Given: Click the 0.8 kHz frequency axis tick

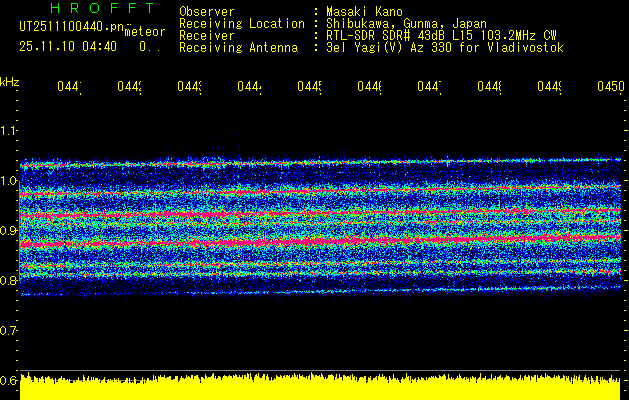Looking at the screenshot, I should (x=9, y=281).
